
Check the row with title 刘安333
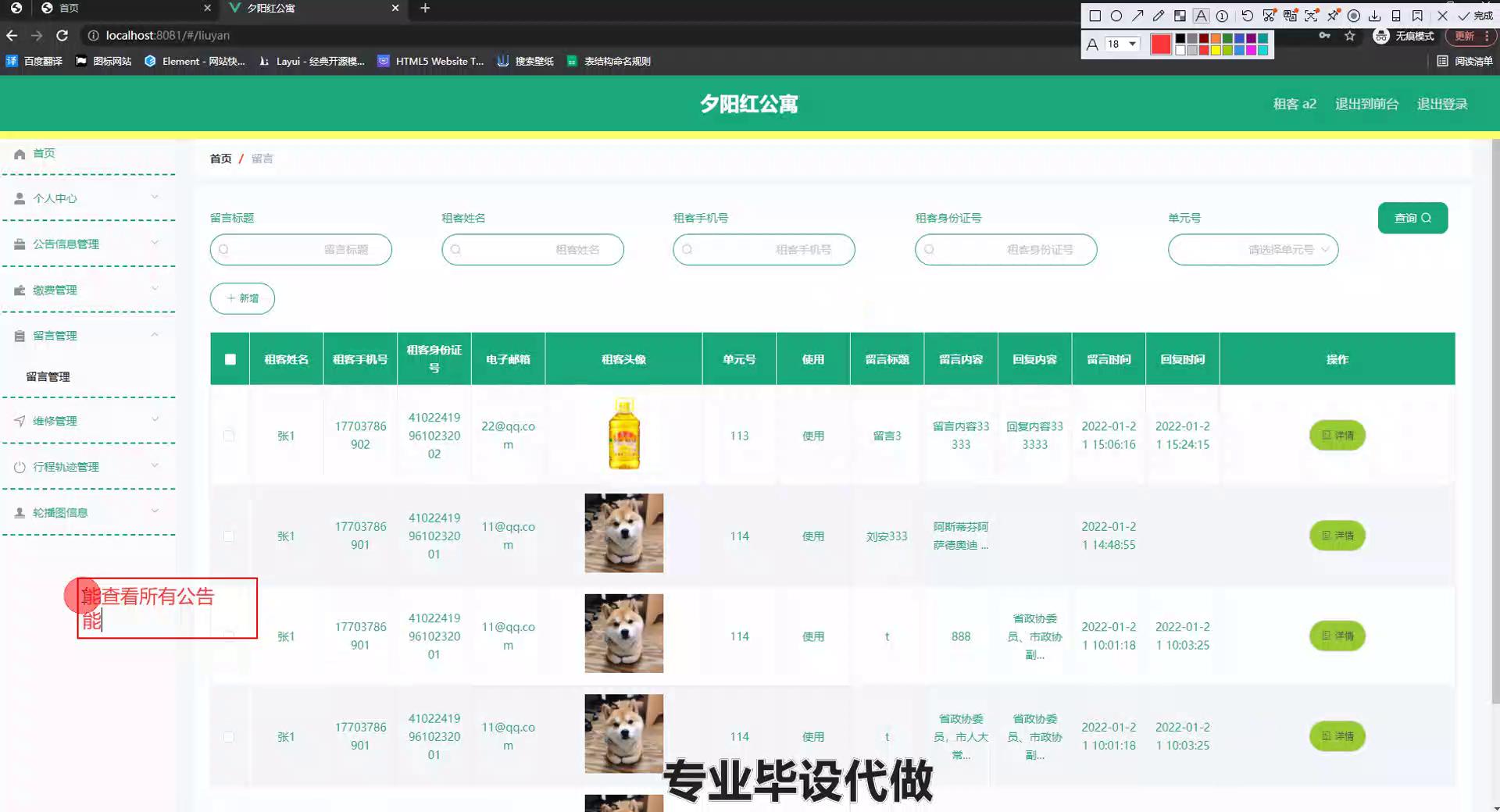tap(229, 536)
